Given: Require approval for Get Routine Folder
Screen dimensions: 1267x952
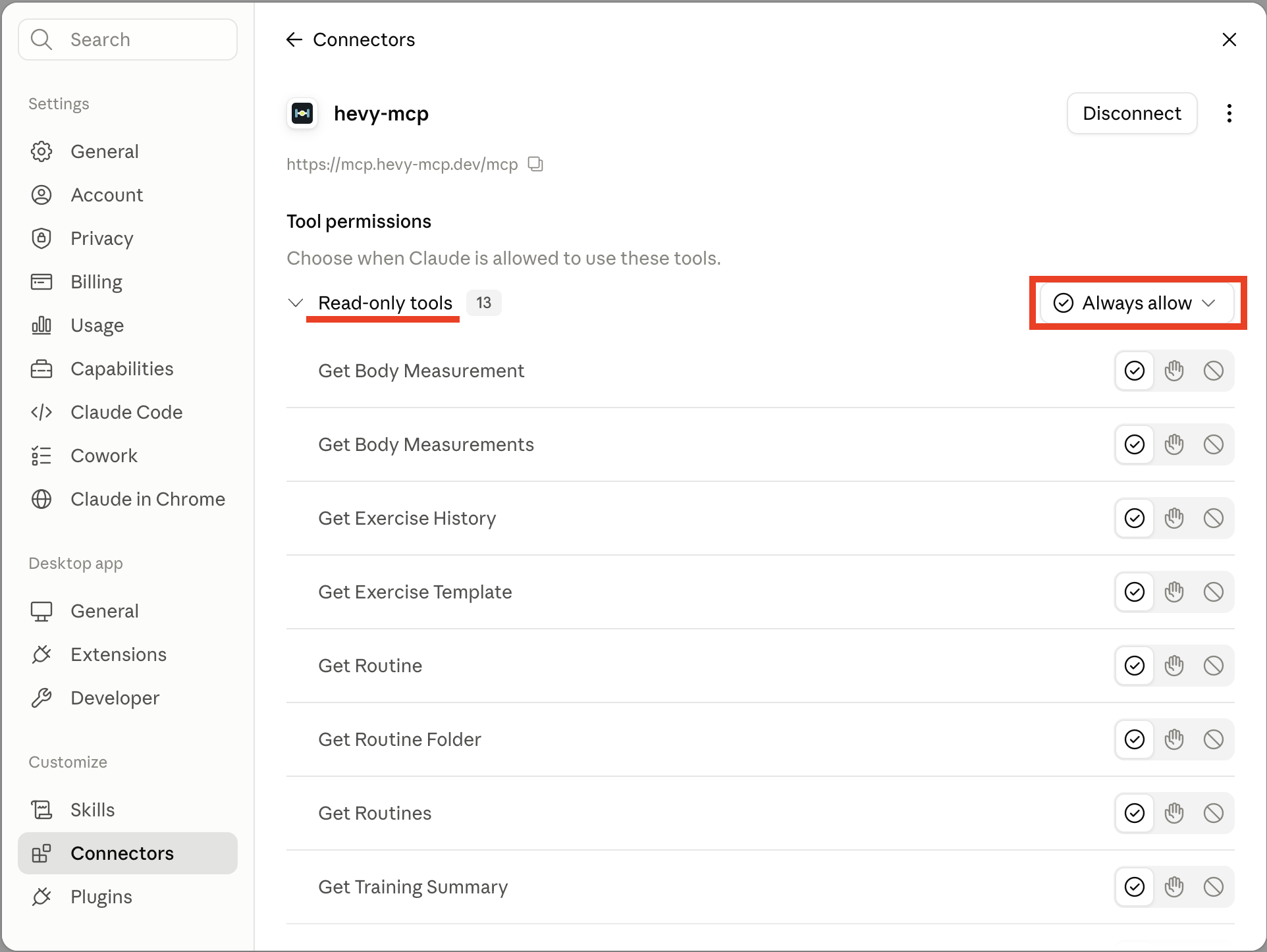Looking at the screenshot, I should (1174, 739).
